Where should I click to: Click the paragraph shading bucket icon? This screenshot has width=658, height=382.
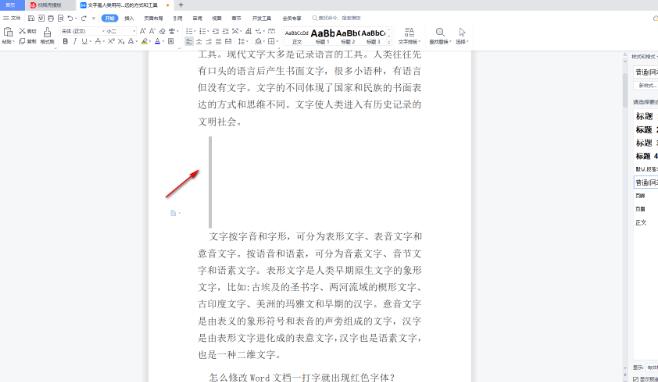click(x=258, y=41)
